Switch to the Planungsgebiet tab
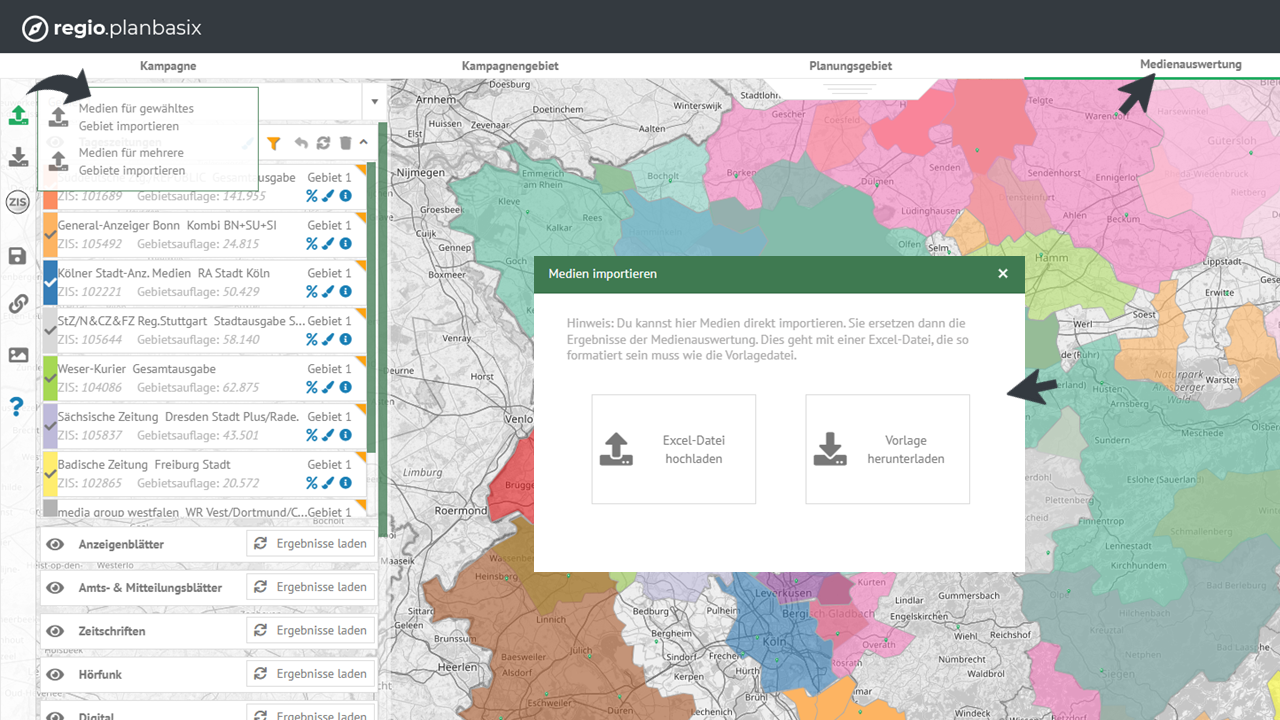 (x=850, y=66)
